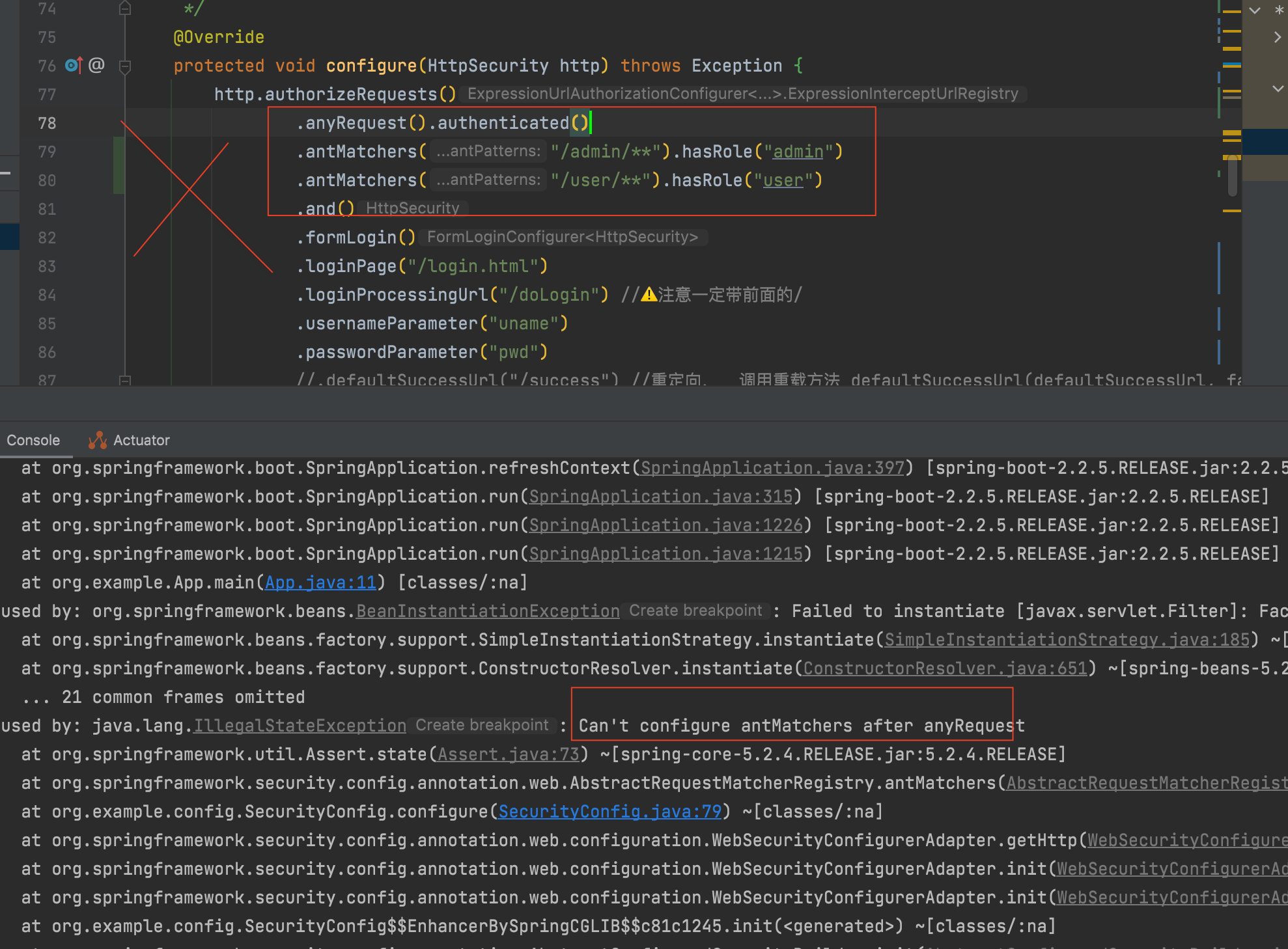The height and width of the screenshot is (949, 1288).
Task: Open the App.java:11 link
Action: (320, 583)
